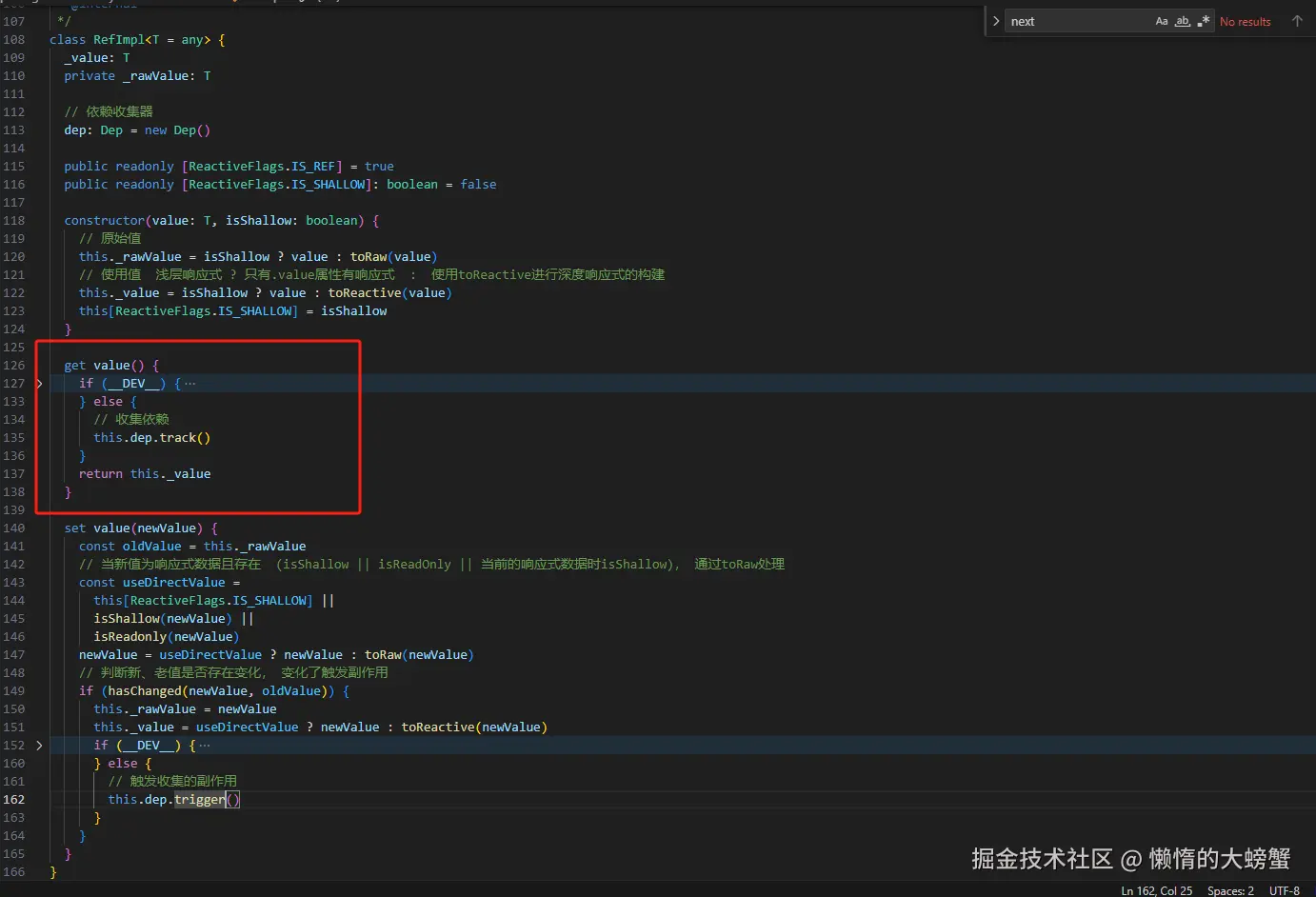The height and width of the screenshot is (897, 1316).
Task: Click line number 126
Action: click(14, 366)
